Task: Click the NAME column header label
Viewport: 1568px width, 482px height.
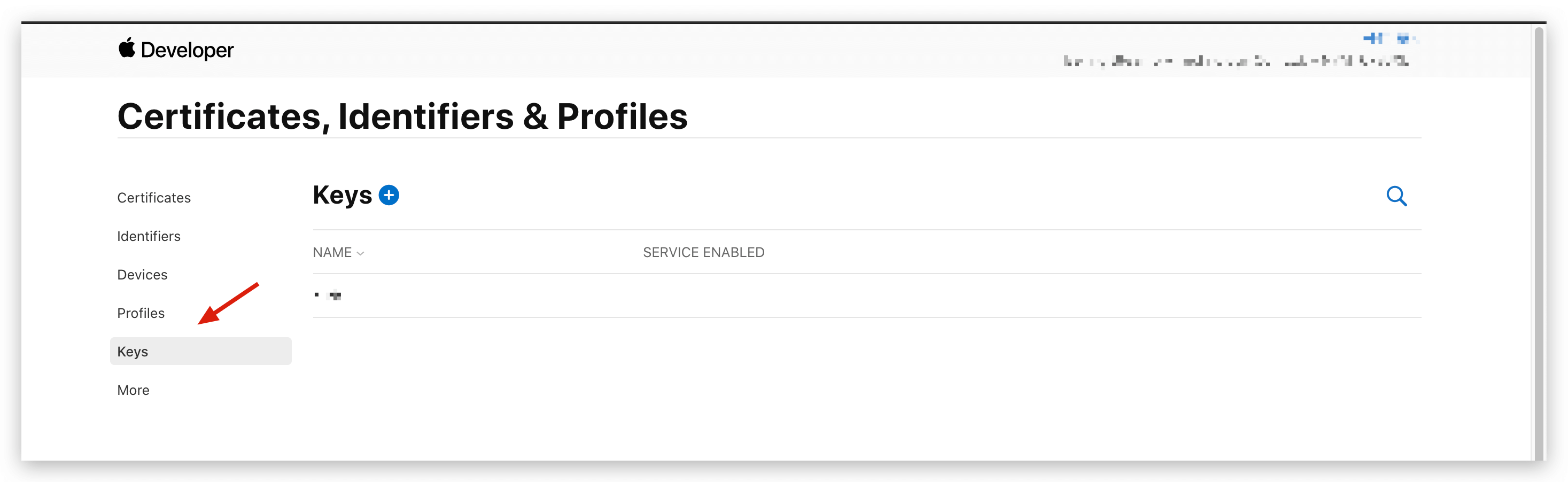Action: 332,253
